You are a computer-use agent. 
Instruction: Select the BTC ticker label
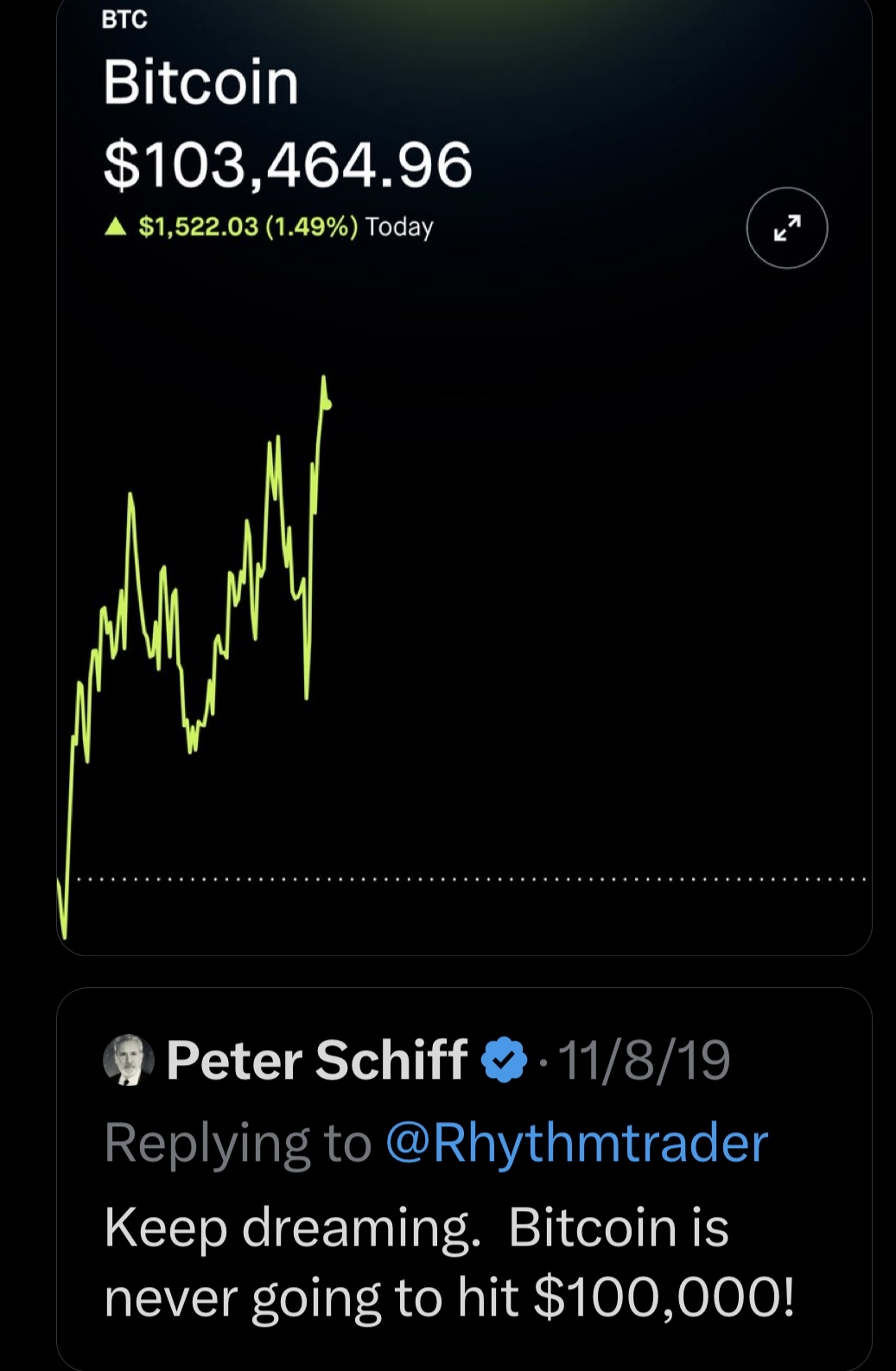(x=124, y=19)
